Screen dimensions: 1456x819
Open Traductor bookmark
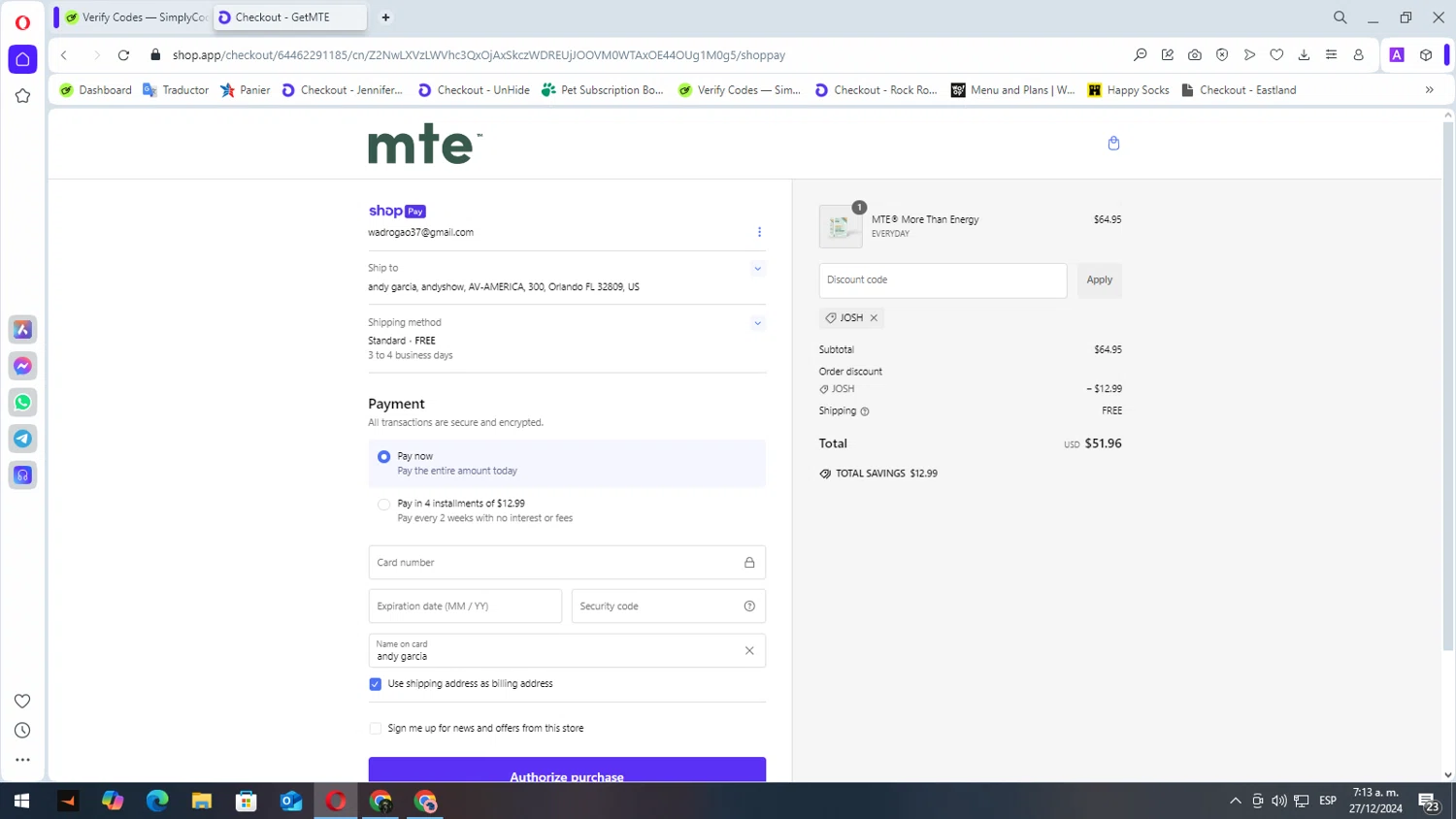[x=176, y=90]
